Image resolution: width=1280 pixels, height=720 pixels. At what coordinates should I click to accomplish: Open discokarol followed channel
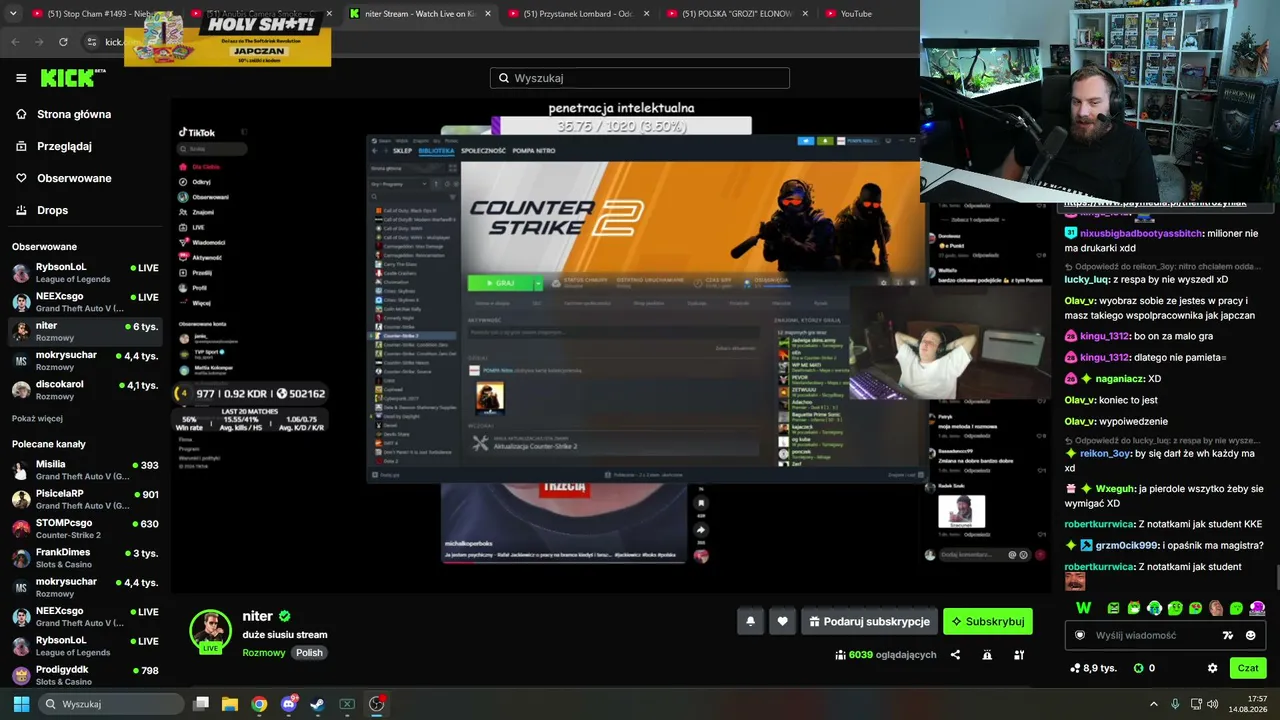tap(85, 390)
